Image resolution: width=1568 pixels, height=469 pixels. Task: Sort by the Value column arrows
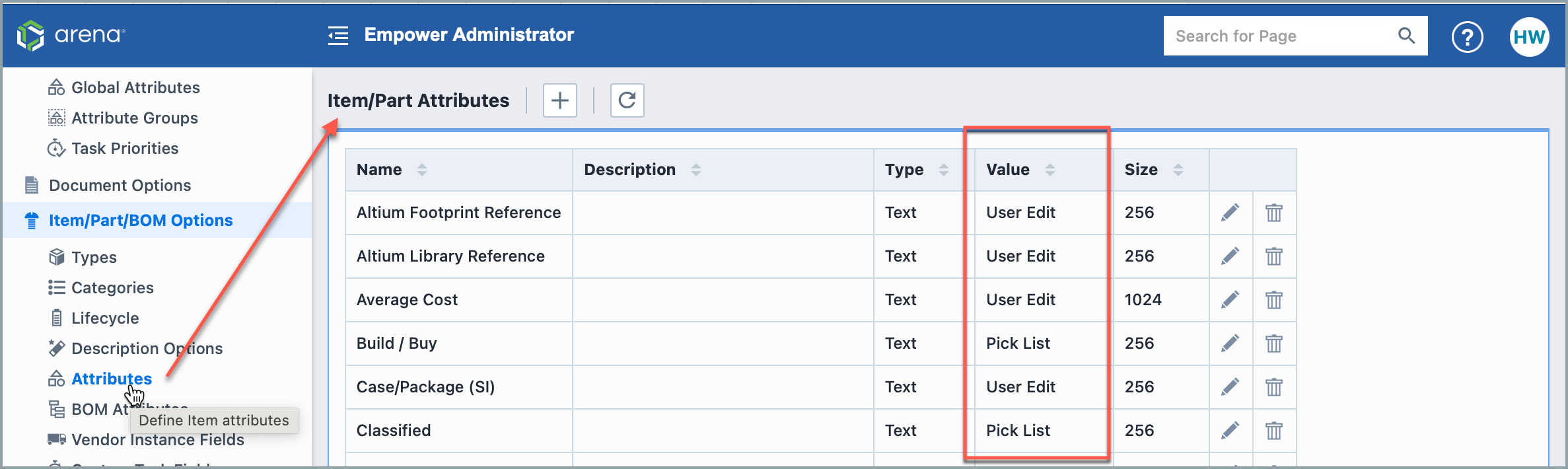(1050, 170)
